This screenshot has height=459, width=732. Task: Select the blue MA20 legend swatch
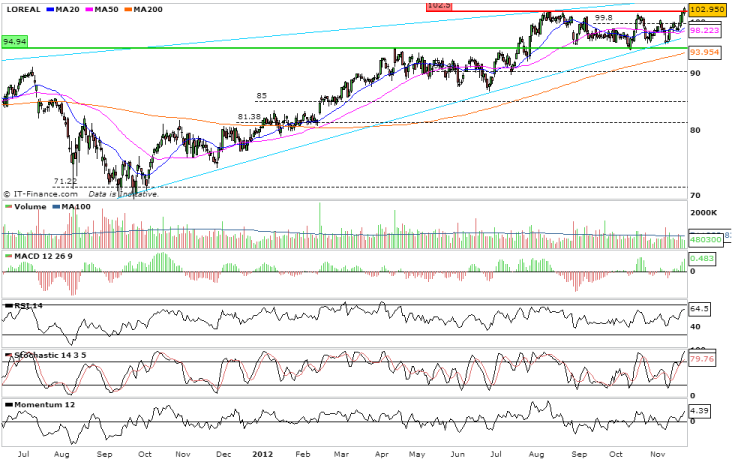50,9
